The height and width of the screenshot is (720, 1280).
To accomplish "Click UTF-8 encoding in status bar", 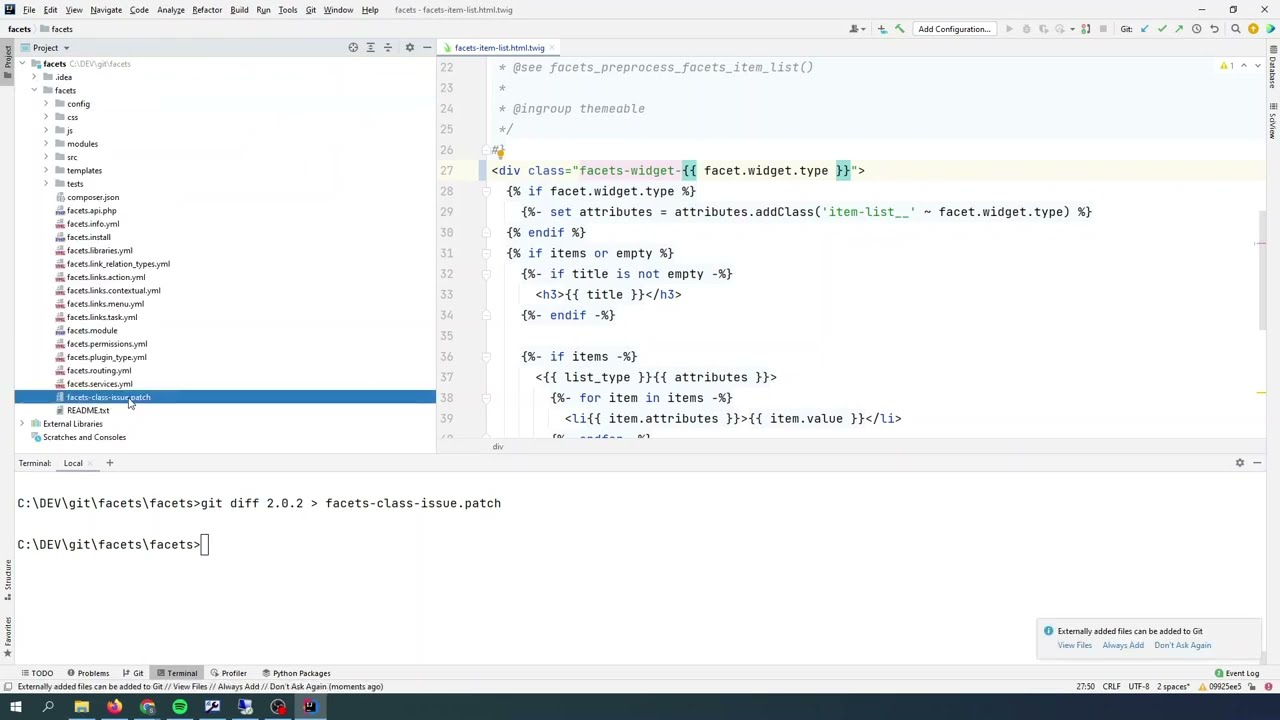I will coord(1138,687).
